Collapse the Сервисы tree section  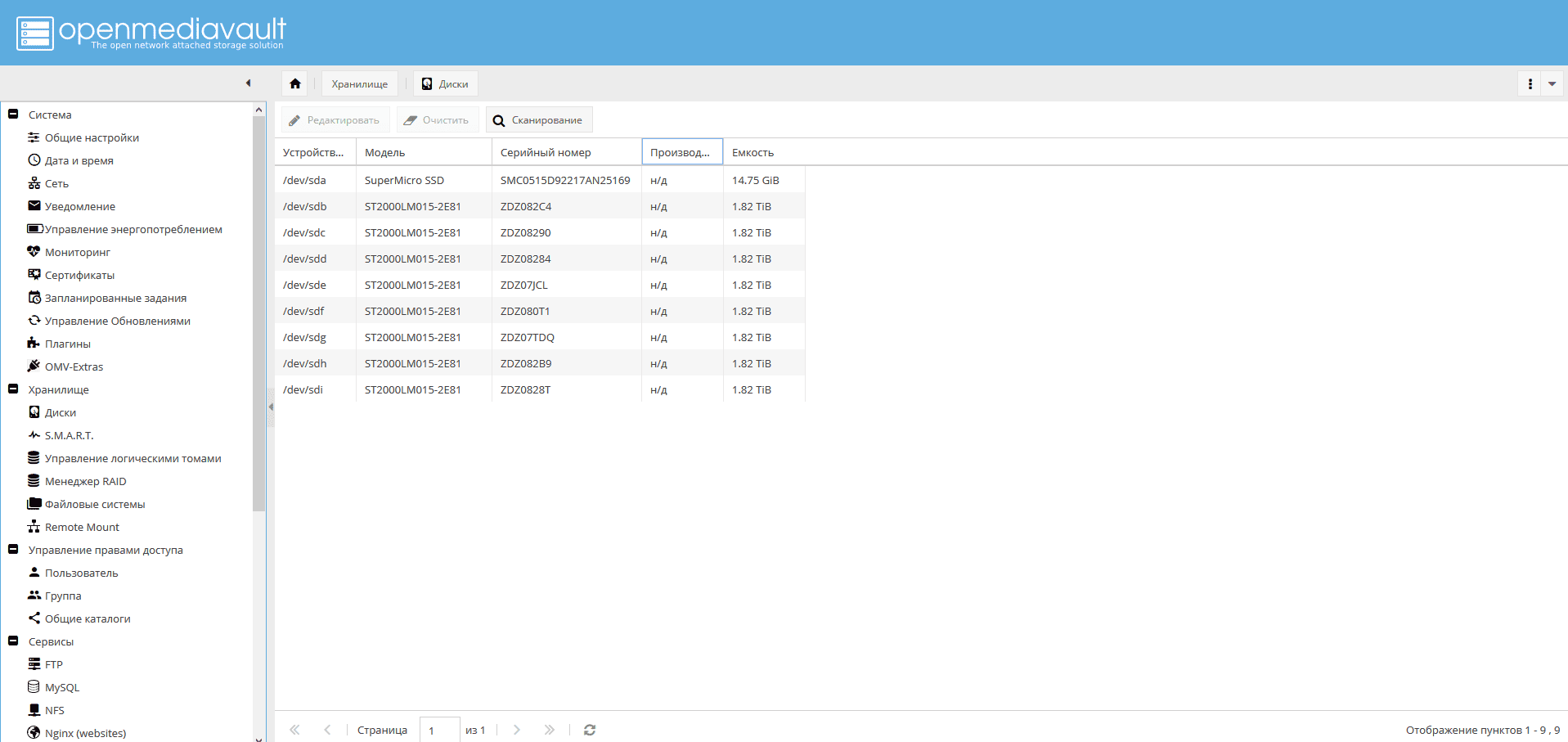point(13,641)
